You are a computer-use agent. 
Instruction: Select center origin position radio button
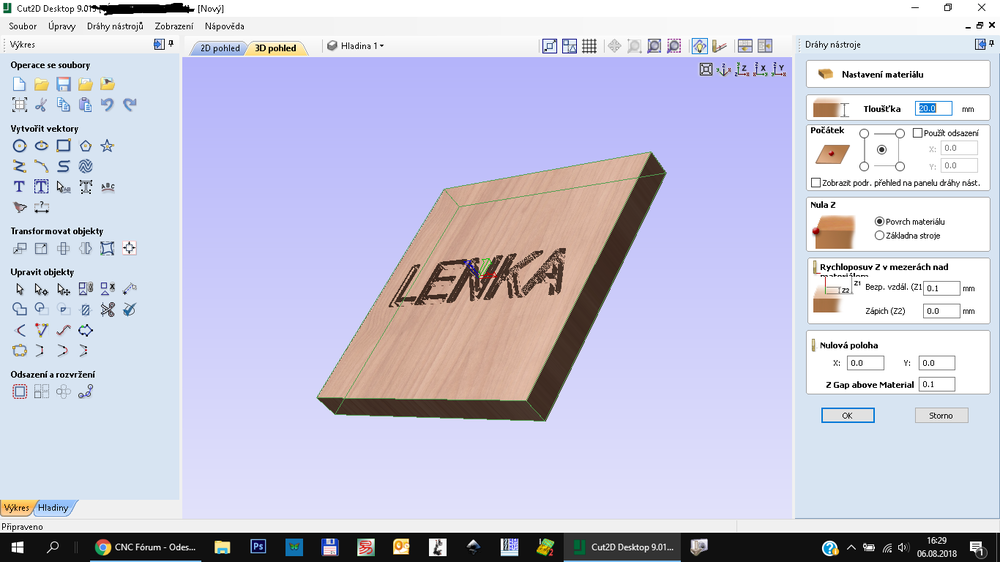pyautogui.click(x=881, y=149)
